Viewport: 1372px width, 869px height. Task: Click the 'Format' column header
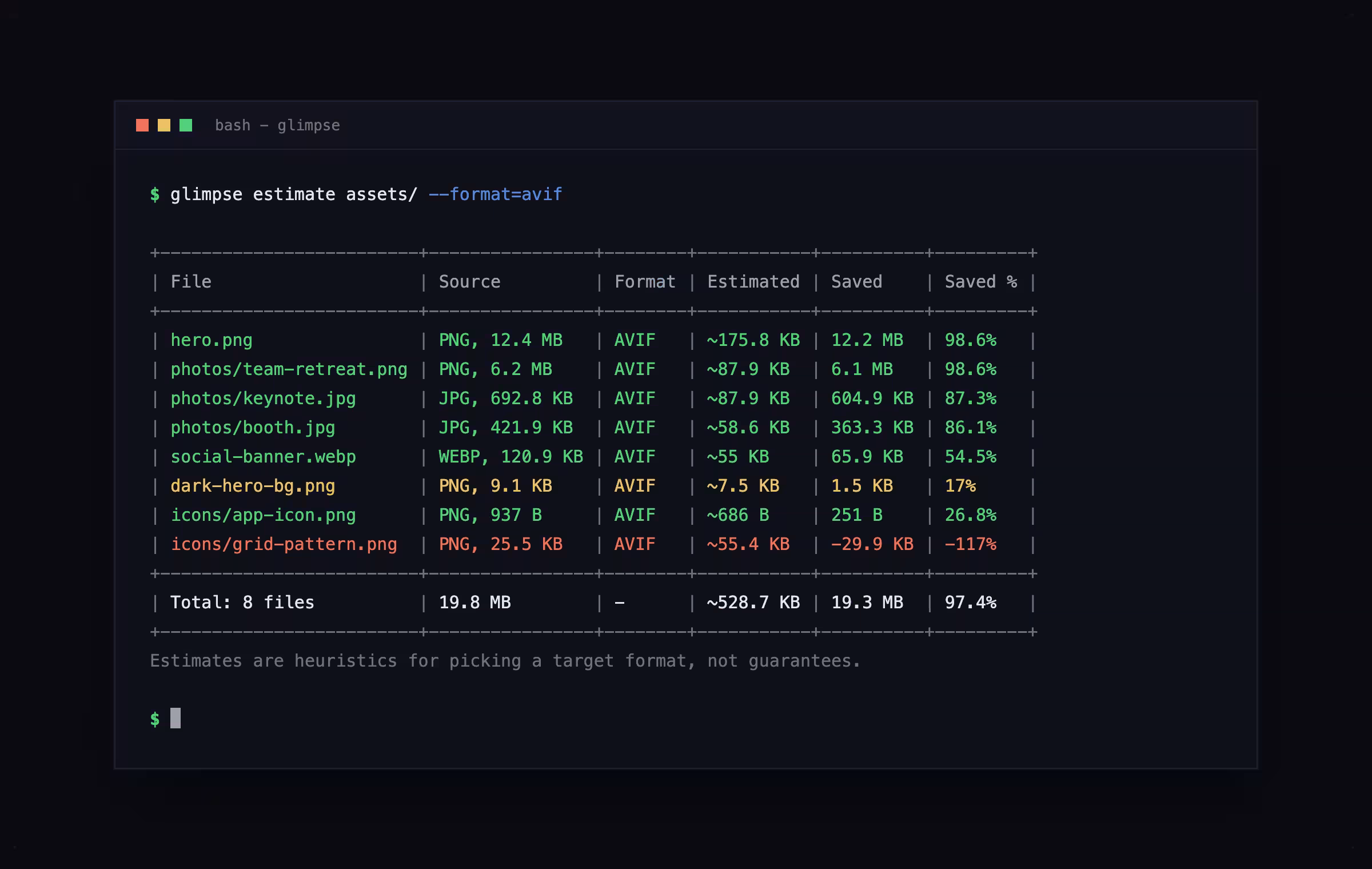coord(645,282)
